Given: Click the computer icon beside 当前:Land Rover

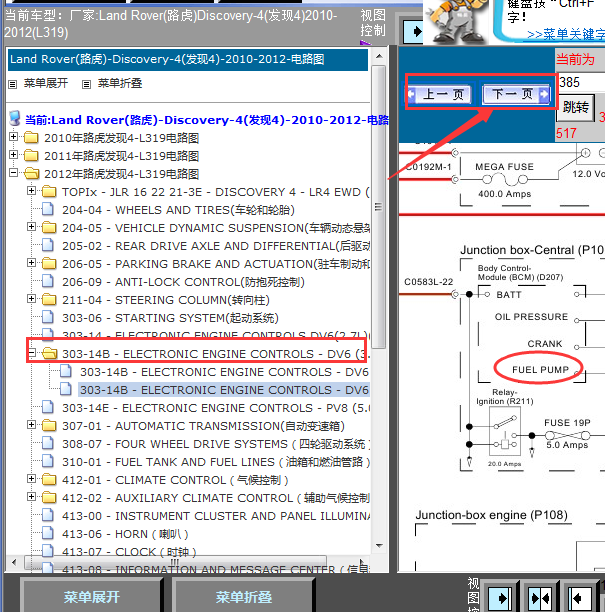Looking at the screenshot, I should (14, 118).
